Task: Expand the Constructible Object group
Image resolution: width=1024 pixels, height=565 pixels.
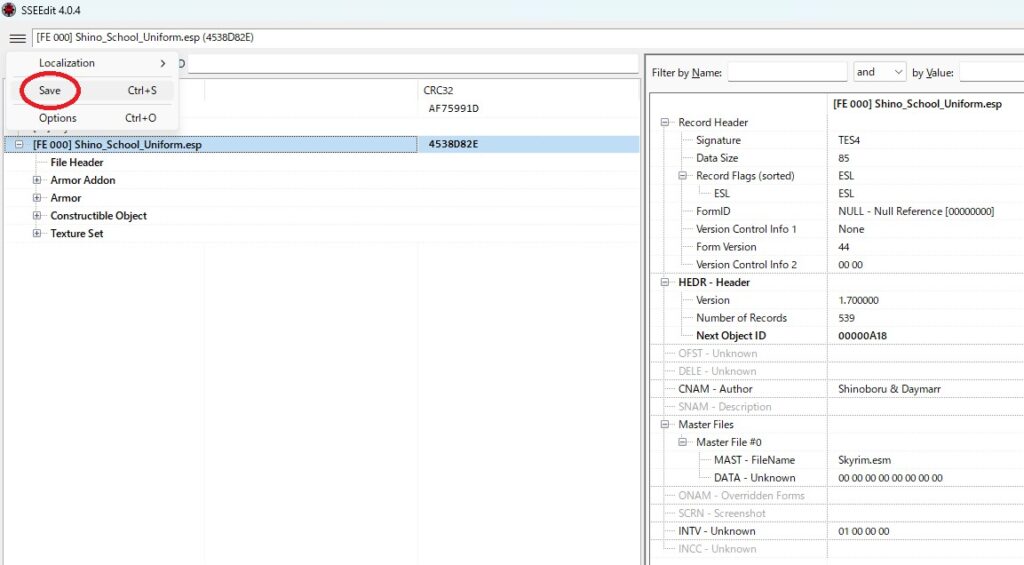Action: coord(37,216)
